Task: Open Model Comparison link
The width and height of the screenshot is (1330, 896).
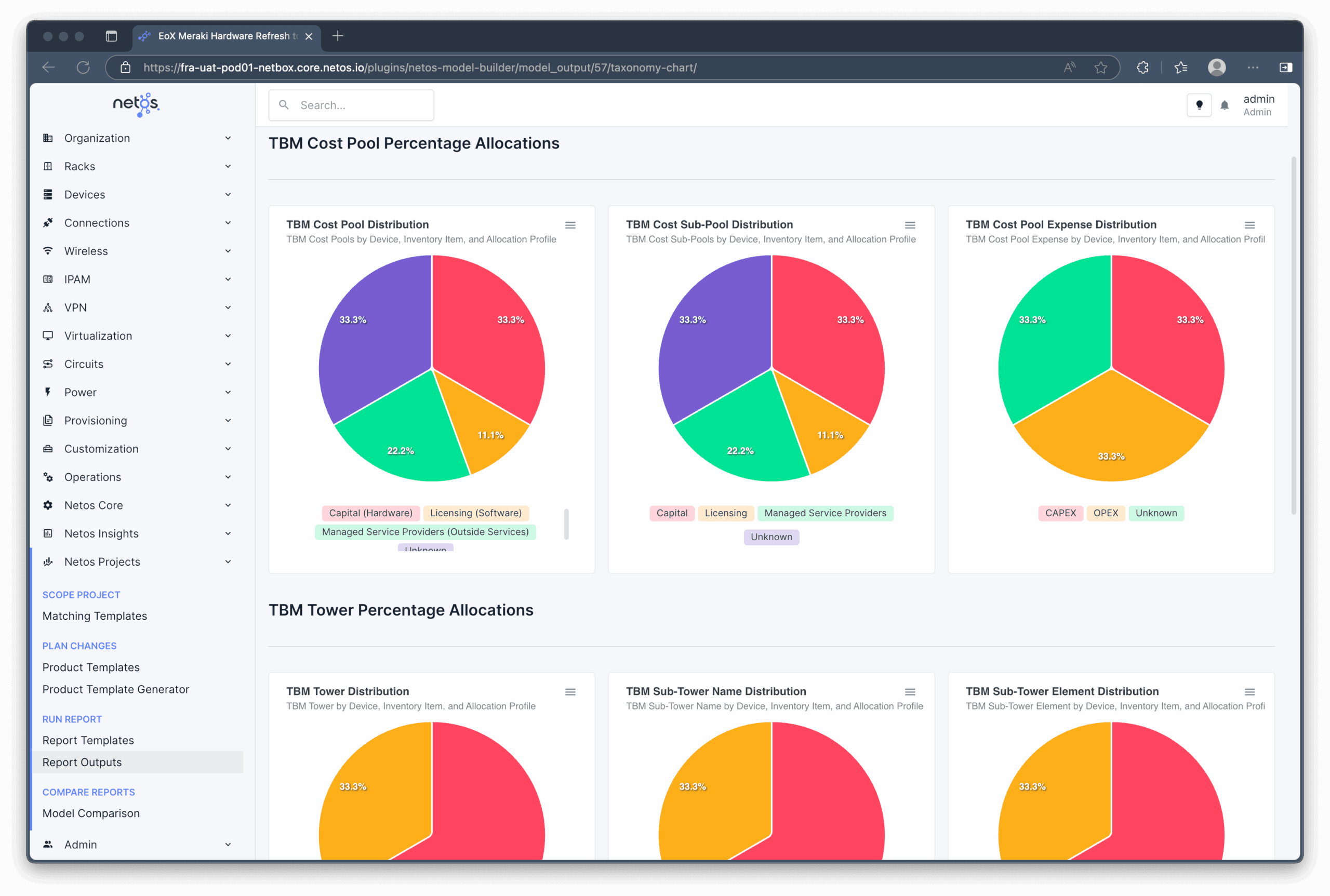Action: click(x=91, y=813)
